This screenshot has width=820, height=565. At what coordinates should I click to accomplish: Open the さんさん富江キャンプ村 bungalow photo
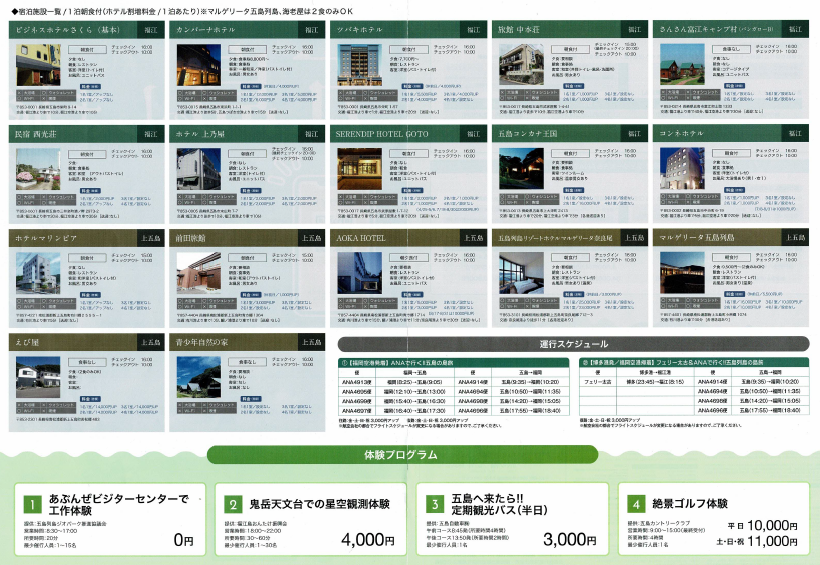click(682, 65)
